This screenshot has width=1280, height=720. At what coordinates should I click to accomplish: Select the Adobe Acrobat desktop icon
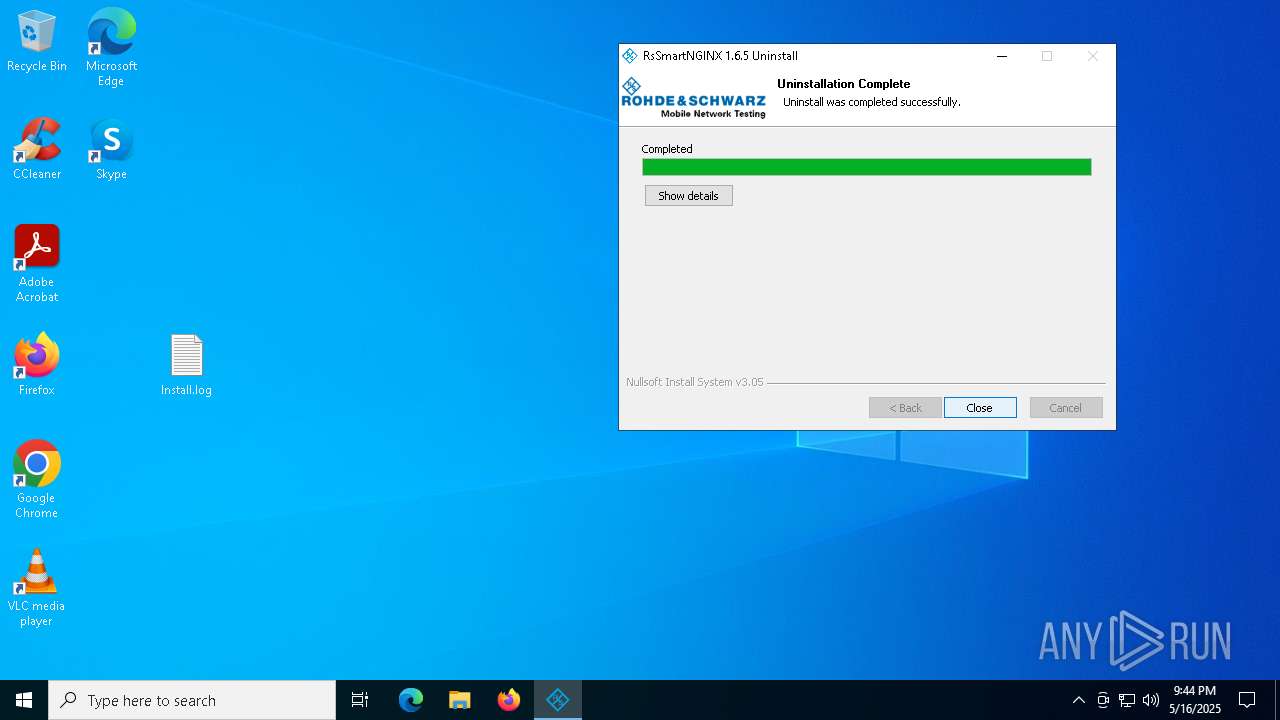coord(37,264)
